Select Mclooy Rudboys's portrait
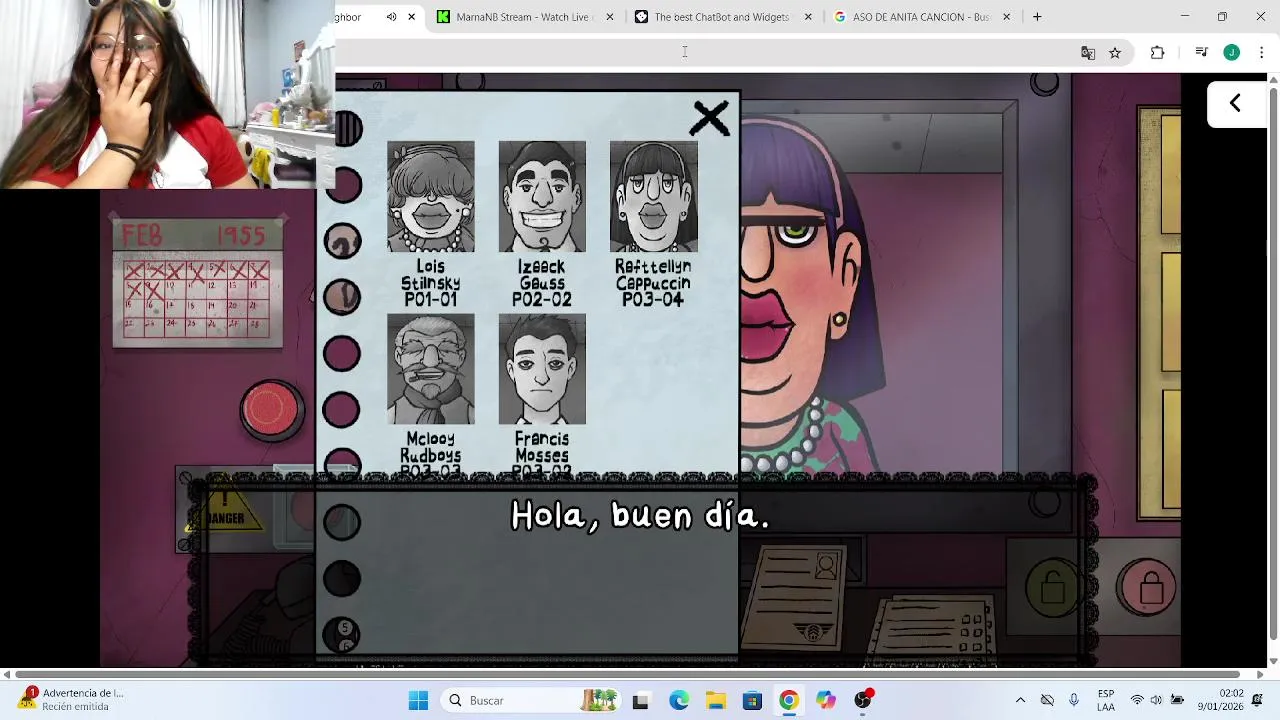 tap(431, 369)
